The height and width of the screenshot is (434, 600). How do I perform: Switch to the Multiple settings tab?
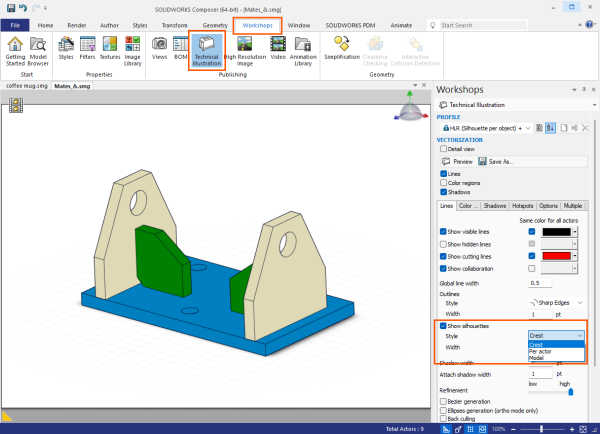[573, 206]
